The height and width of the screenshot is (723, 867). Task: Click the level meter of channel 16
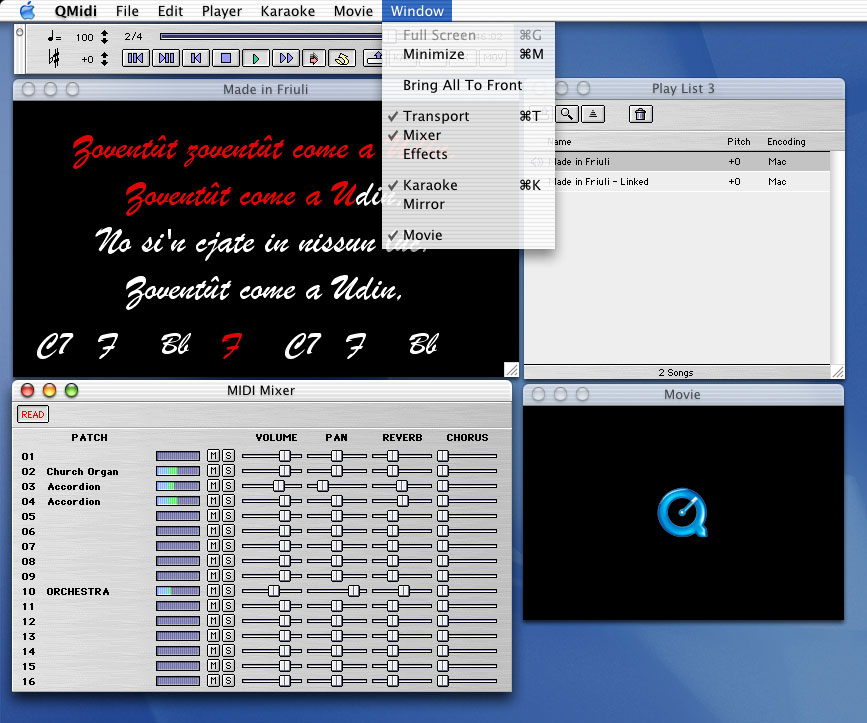point(177,681)
